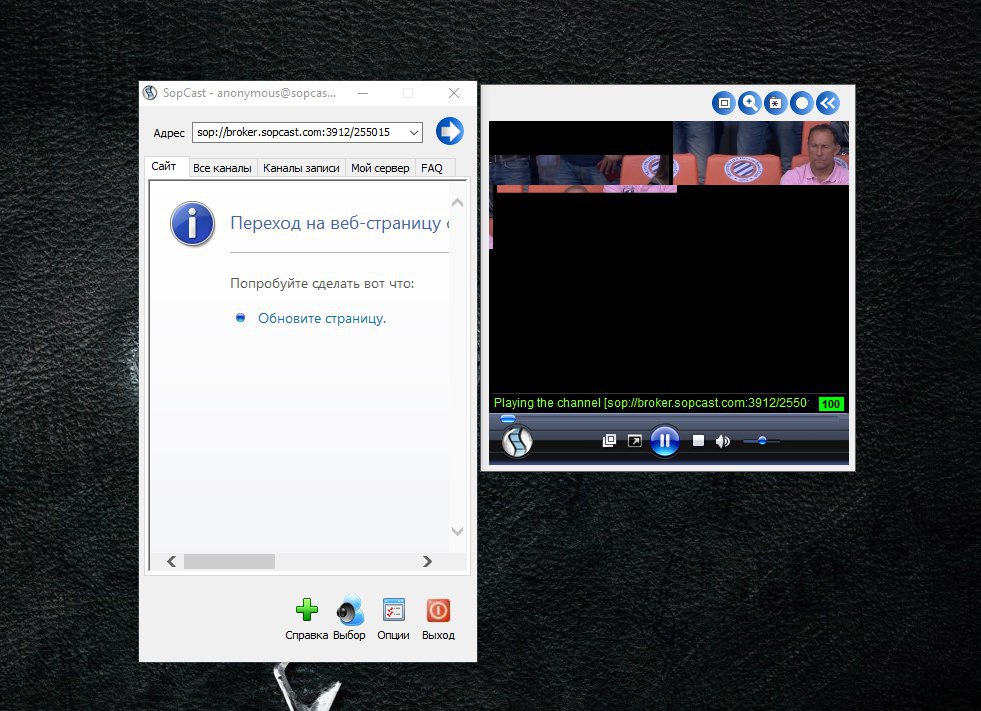Click the green 100 buffer indicator
Screen dimensions: 981x711
[831, 404]
